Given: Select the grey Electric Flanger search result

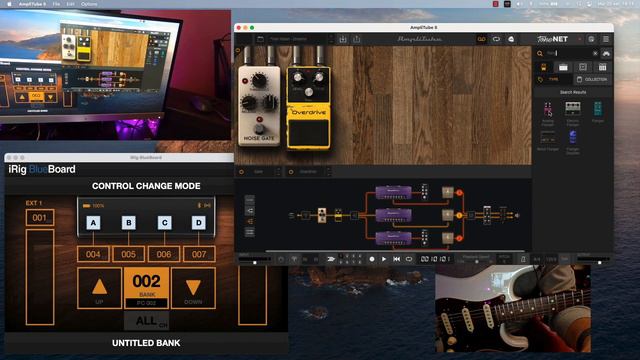Looking at the screenshot, I should coord(573,109).
